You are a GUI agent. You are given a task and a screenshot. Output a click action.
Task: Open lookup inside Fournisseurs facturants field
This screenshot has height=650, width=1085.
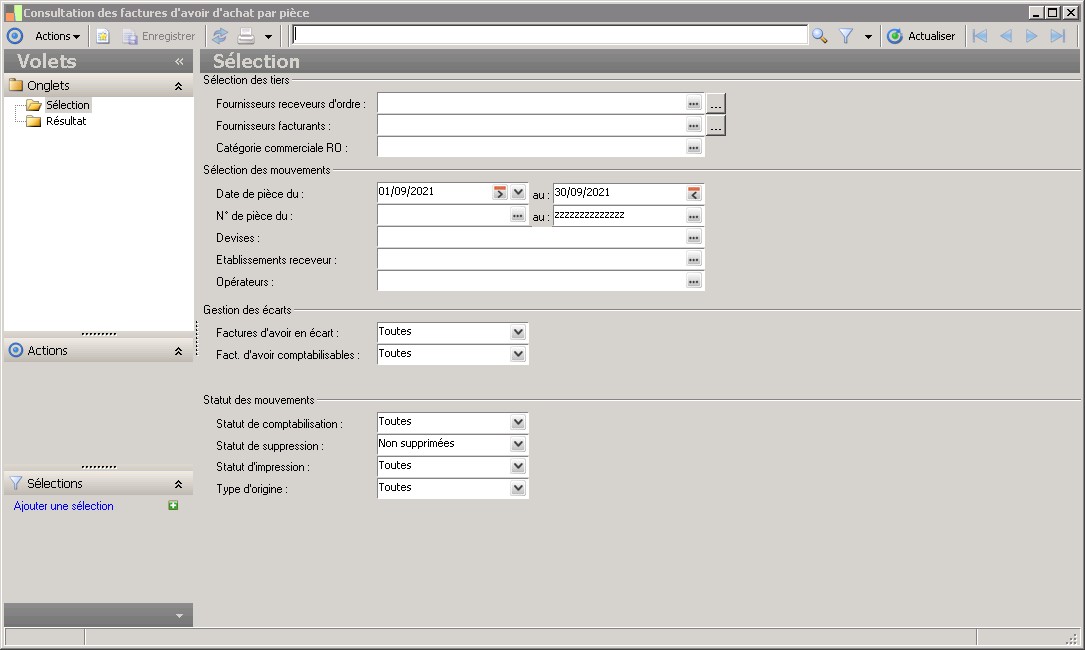click(693, 126)
